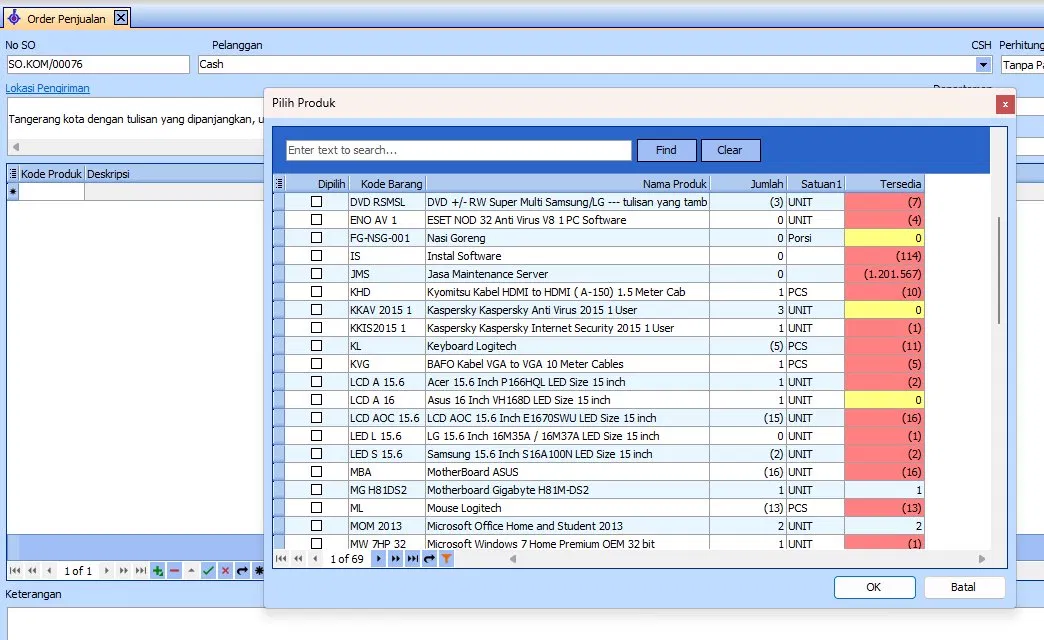The height and width of the screenshot is (640, 1044).
Task: Open the Pelanggan dropdown arrow
Action: (x=983, y=65)
